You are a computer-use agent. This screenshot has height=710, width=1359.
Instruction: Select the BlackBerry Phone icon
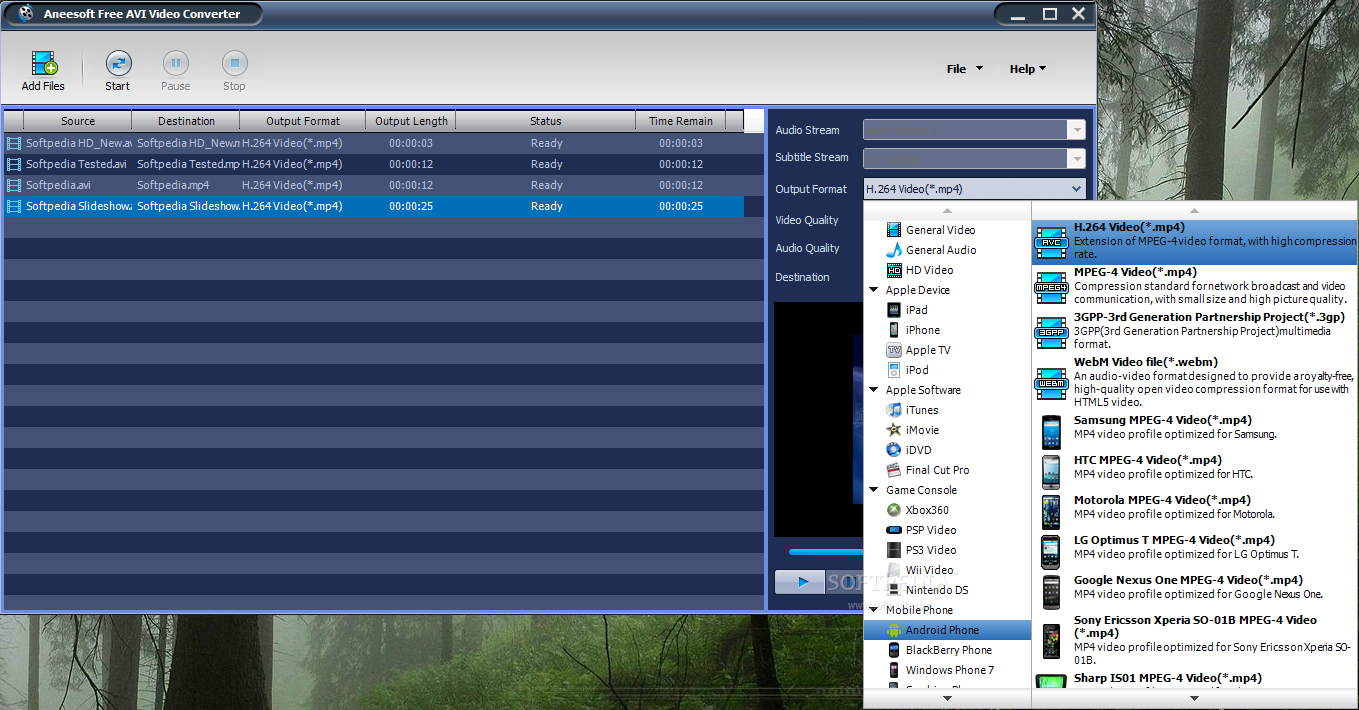[x=894, y=650]
